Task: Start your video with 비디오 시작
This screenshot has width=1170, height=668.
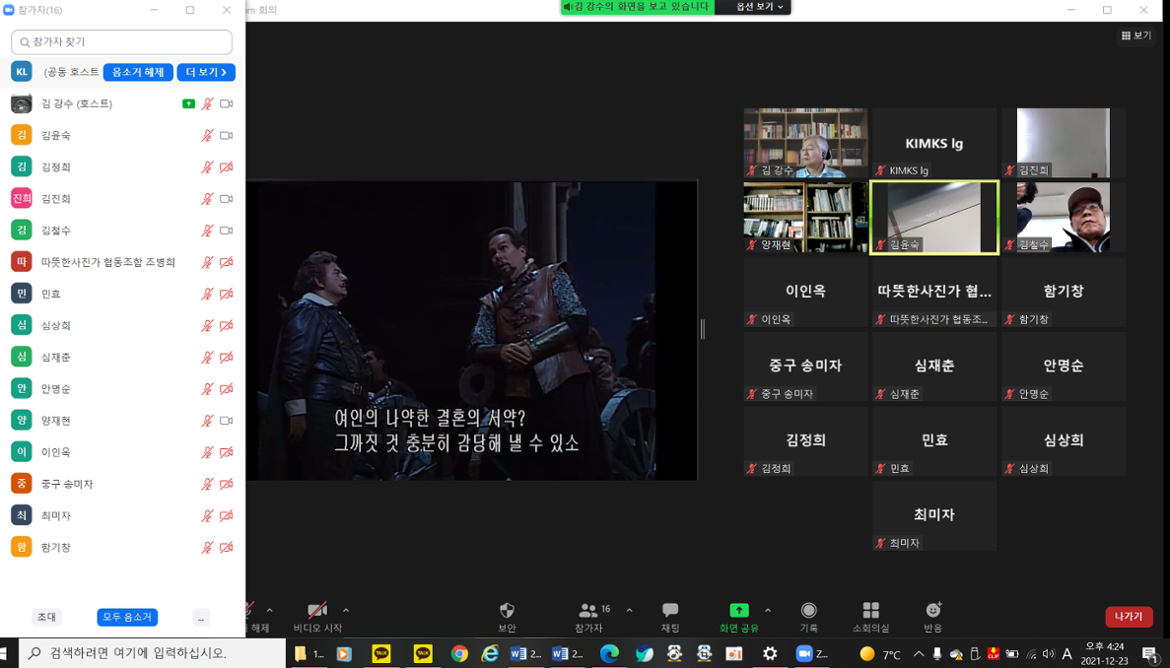Action: [316, 615]
